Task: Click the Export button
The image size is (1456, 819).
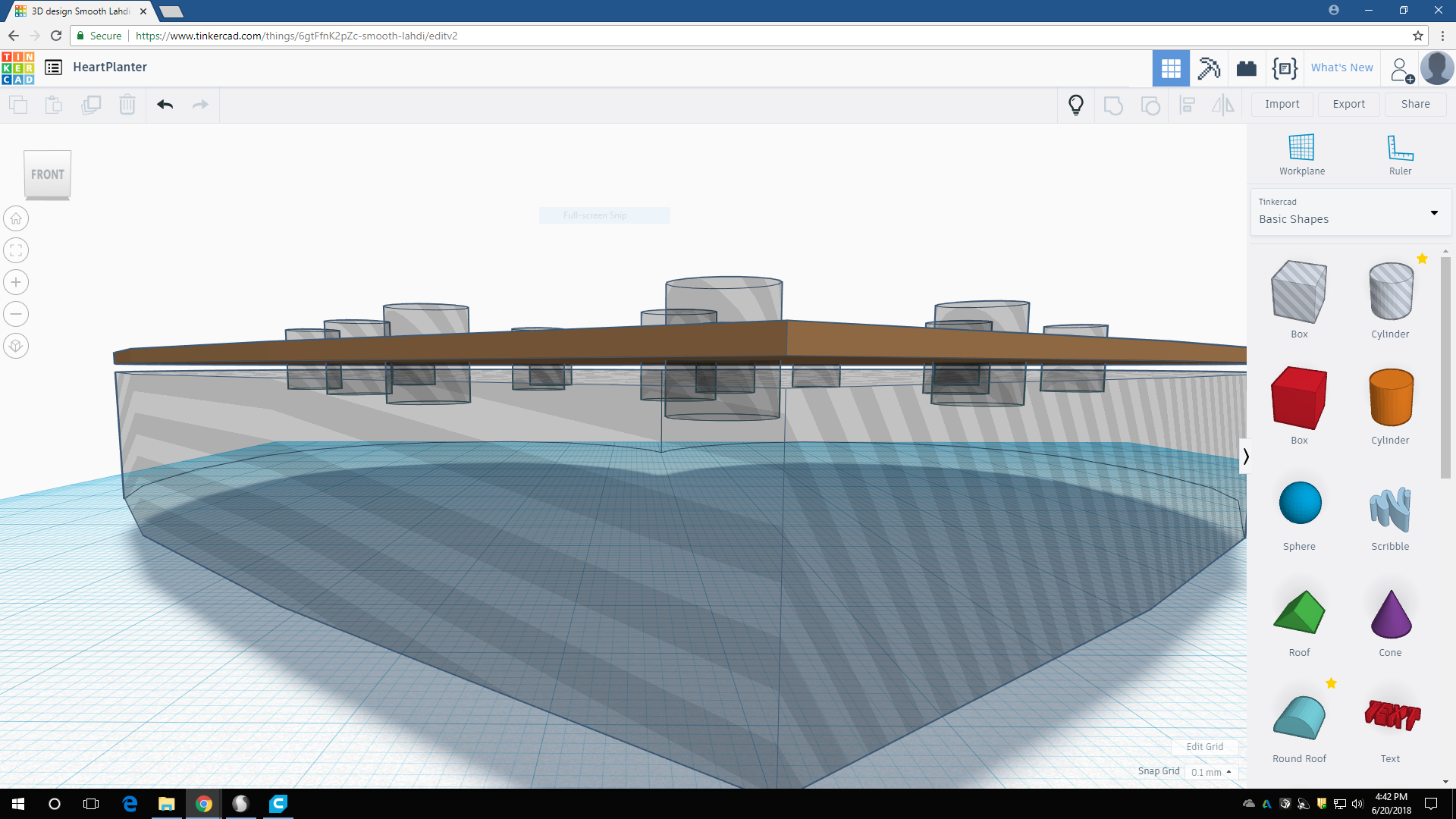Action: [x=1348, y=105]
